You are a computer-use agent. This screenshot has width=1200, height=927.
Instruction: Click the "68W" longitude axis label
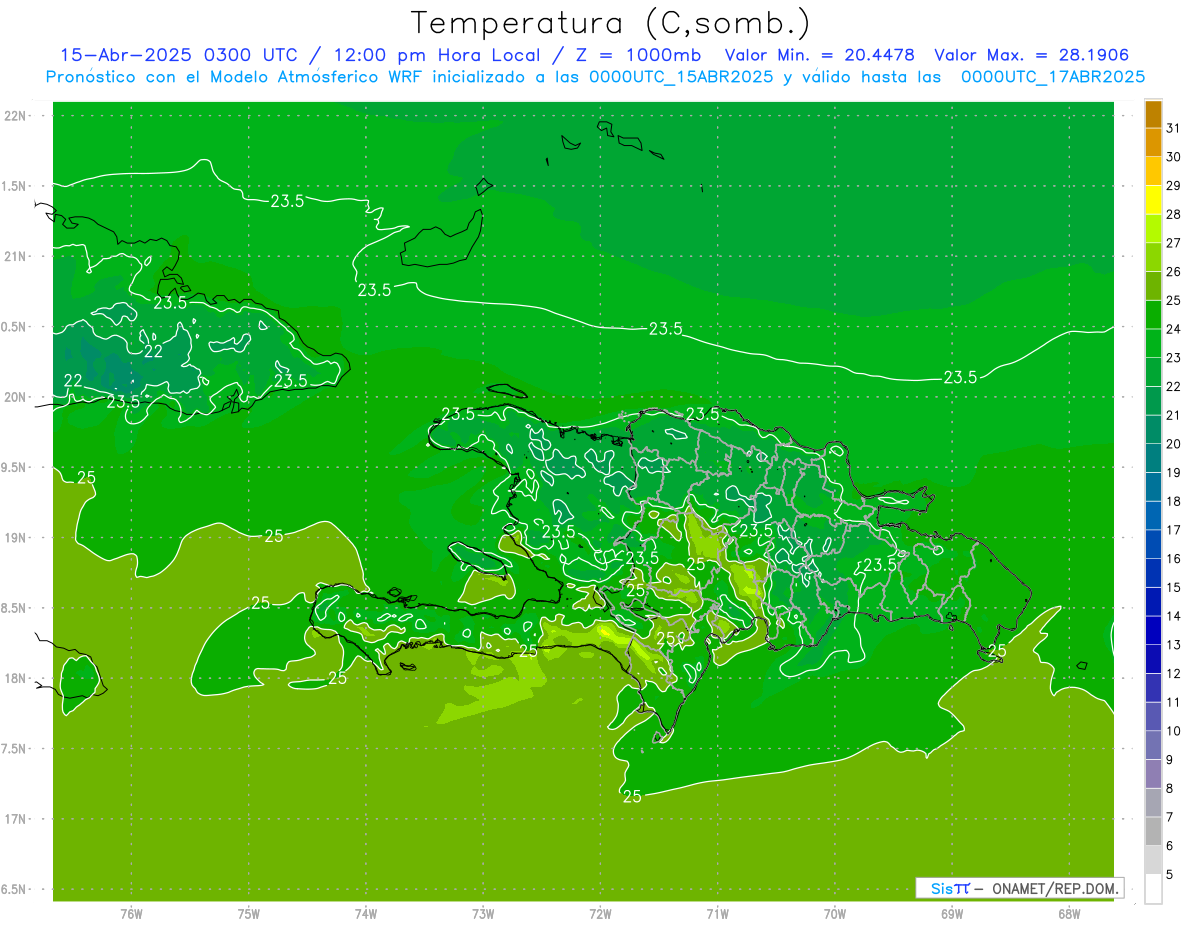pos(1069,914)
